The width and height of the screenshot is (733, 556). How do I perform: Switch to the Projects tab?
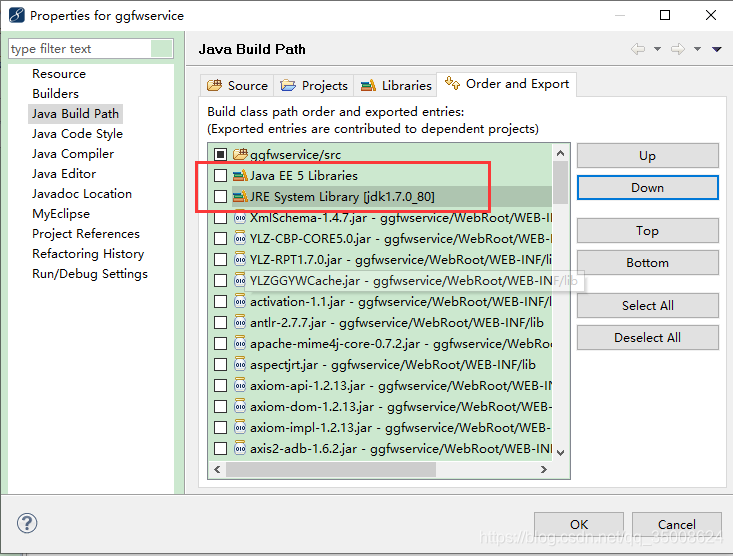pyautogui.click(x=314, y=86)
